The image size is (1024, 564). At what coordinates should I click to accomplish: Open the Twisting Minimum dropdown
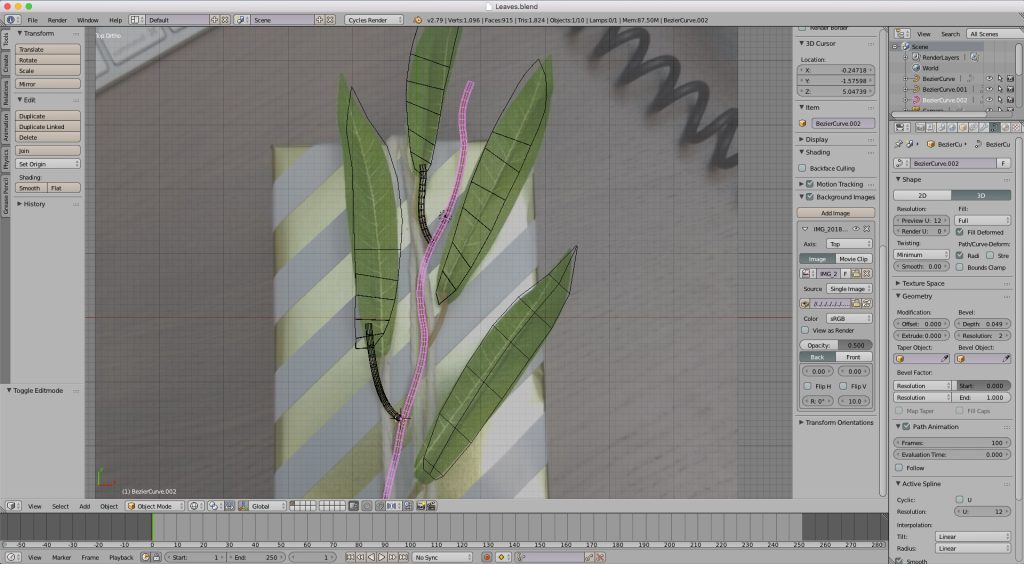[x=921, y=255]
